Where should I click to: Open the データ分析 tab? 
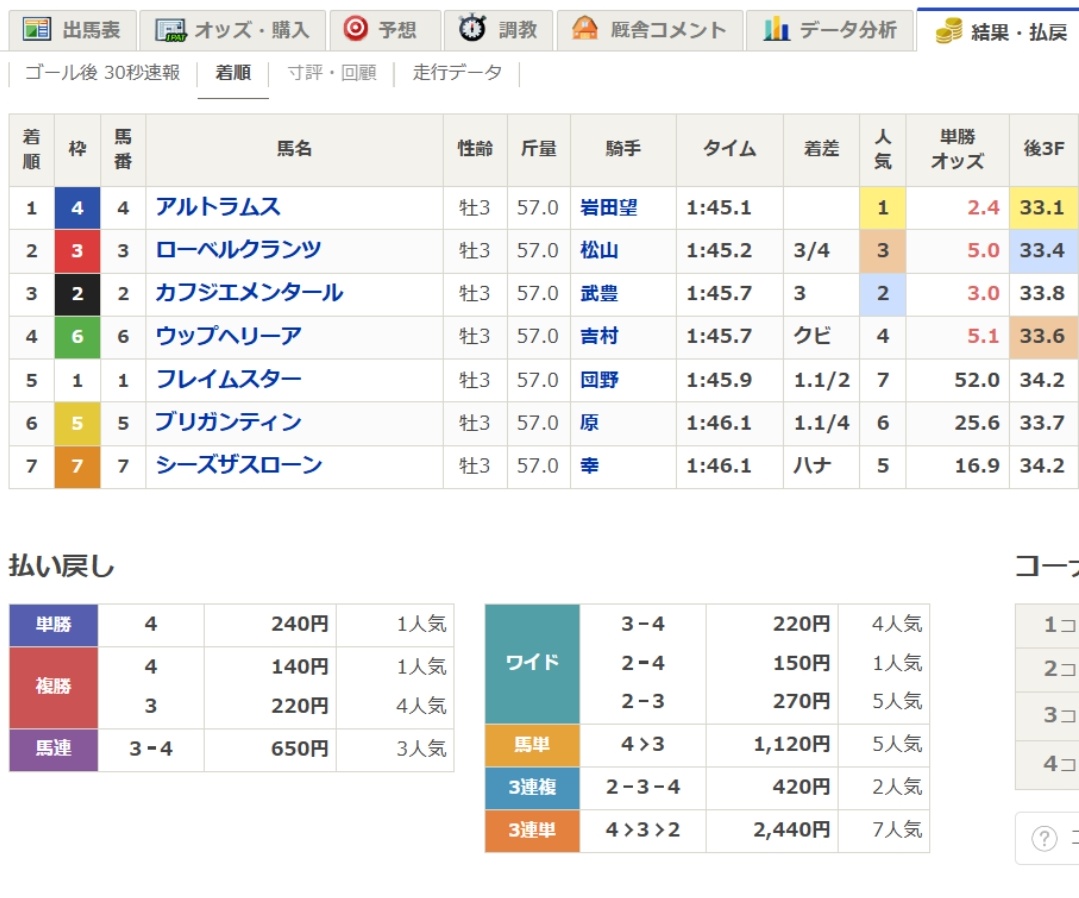[830, 30]
